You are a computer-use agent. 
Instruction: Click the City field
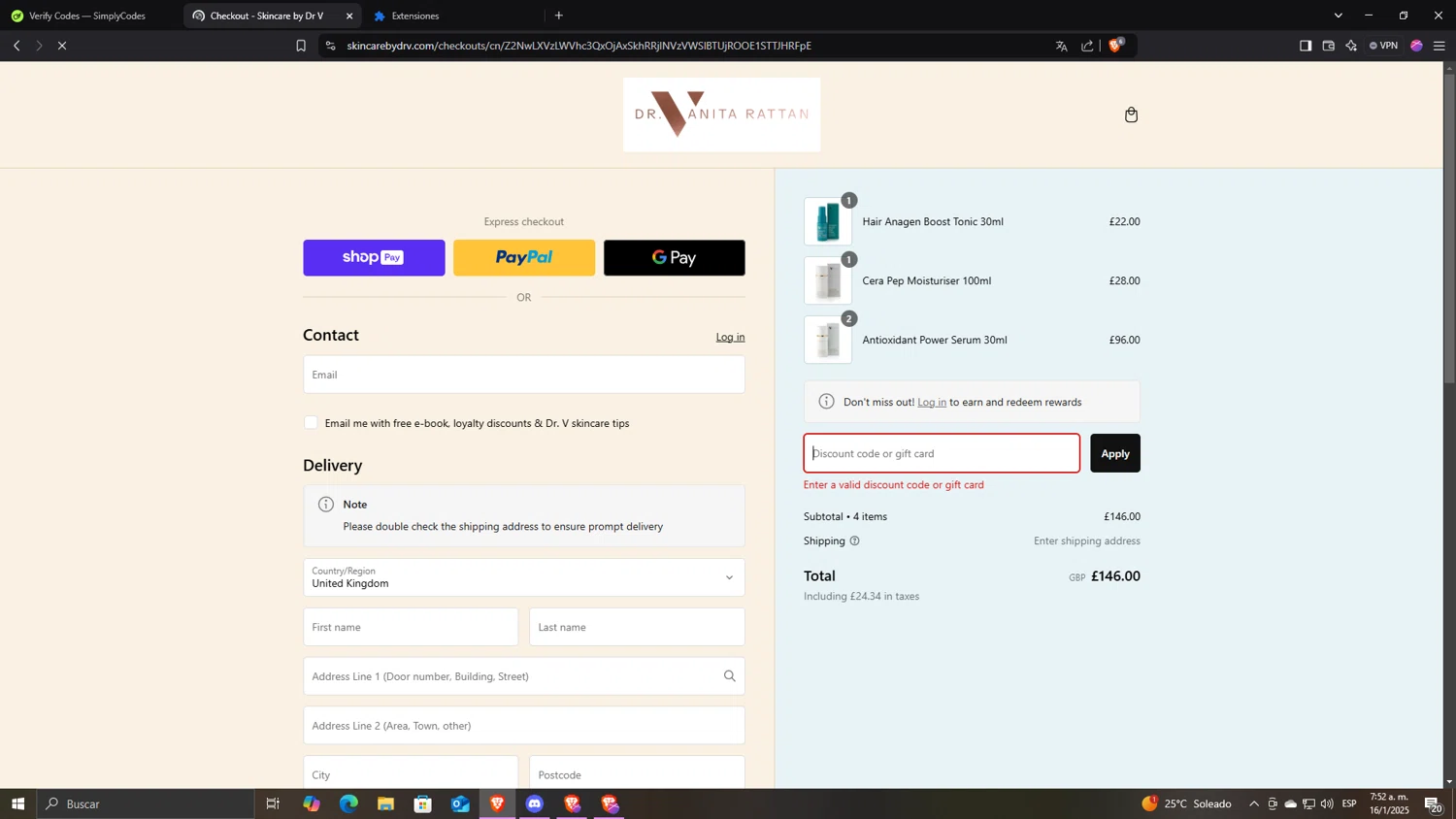(x=411, y=774)
